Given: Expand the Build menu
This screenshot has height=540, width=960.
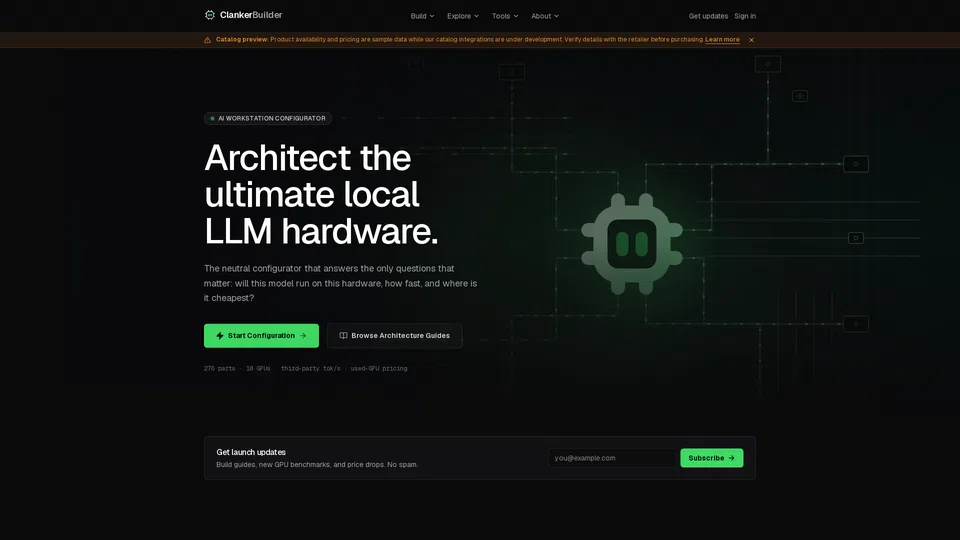Looking at the screenshot, I should 422,16.
